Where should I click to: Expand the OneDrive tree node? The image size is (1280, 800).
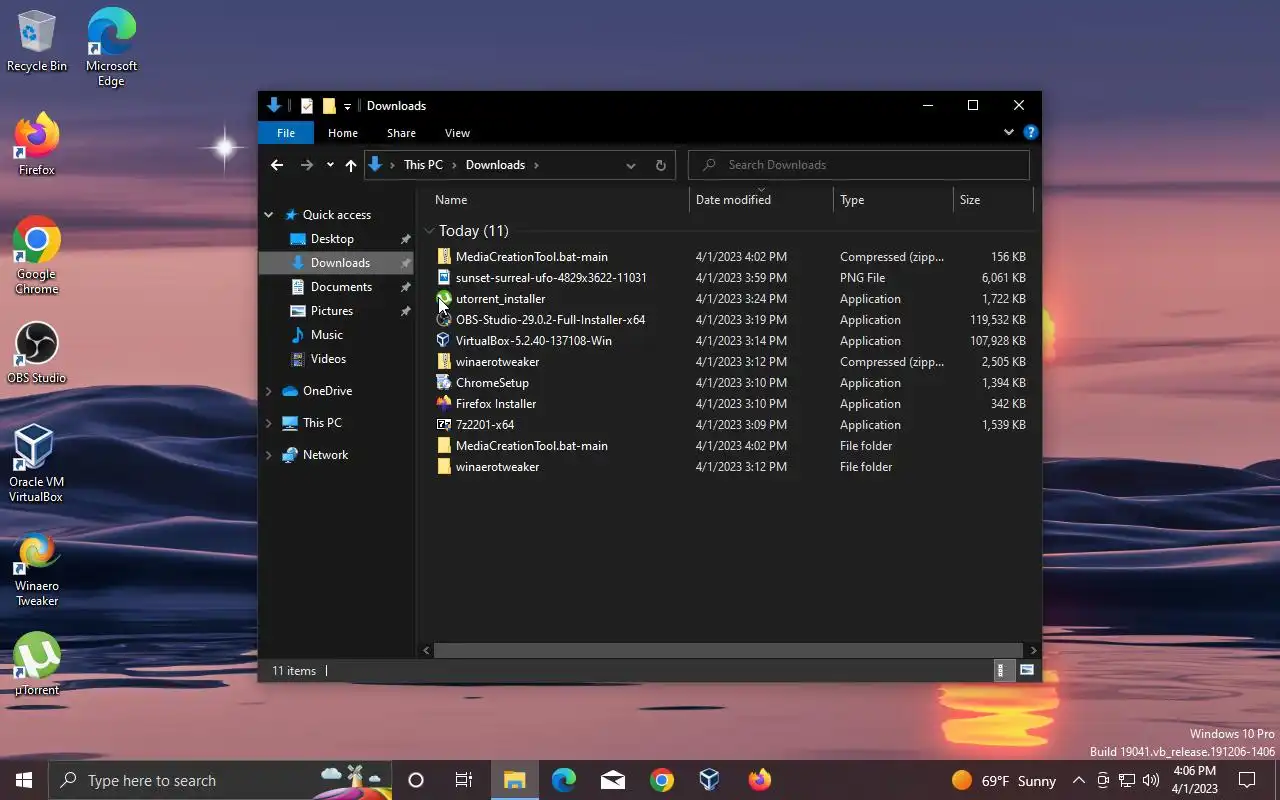coord(269,391)
